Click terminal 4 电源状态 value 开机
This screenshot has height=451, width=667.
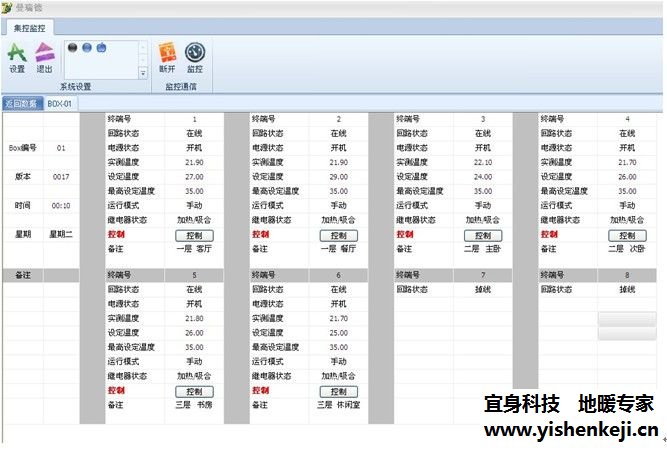[x=627, y=148]
